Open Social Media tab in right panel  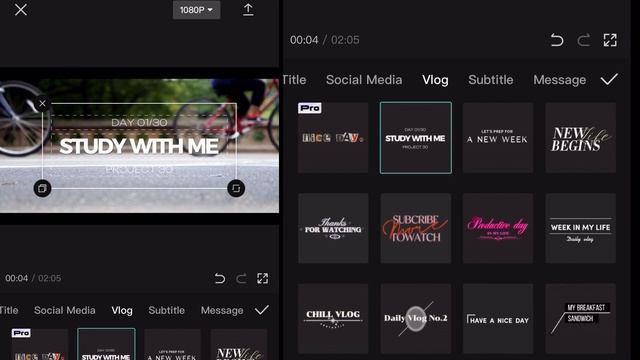[x=364, y=80]
